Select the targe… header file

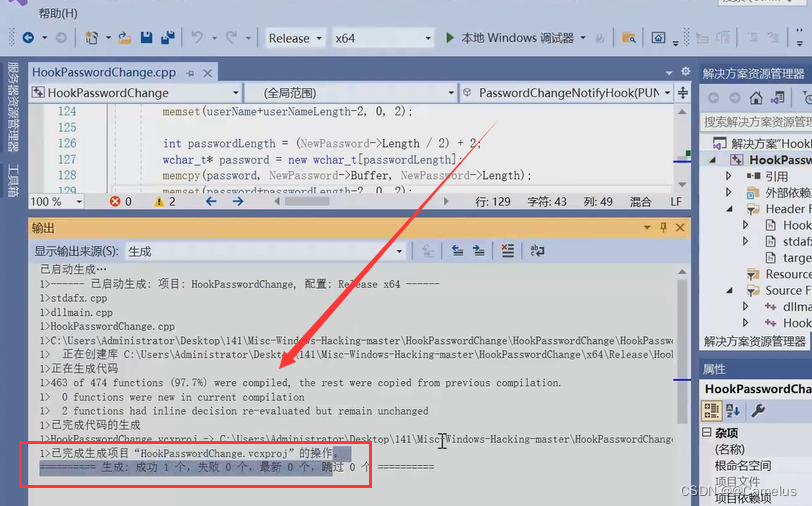(788, 257)
